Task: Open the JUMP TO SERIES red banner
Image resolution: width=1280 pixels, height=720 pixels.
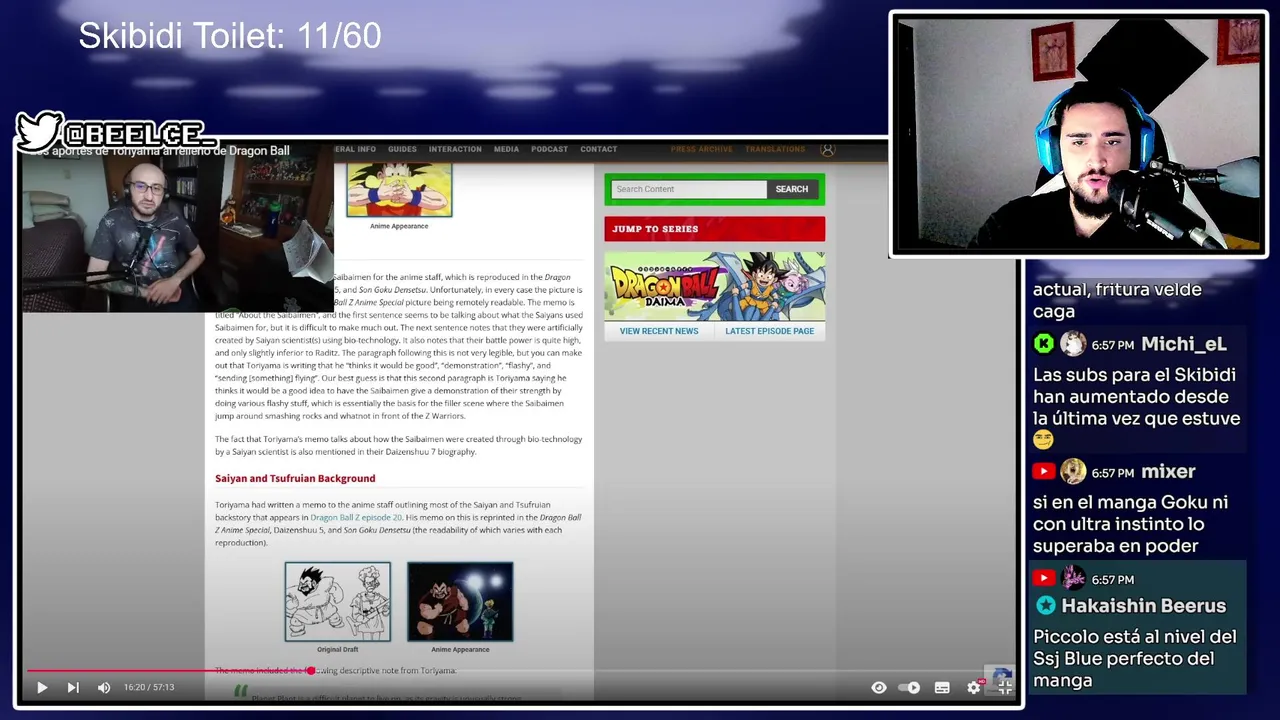Action: (x=714, y=229)
